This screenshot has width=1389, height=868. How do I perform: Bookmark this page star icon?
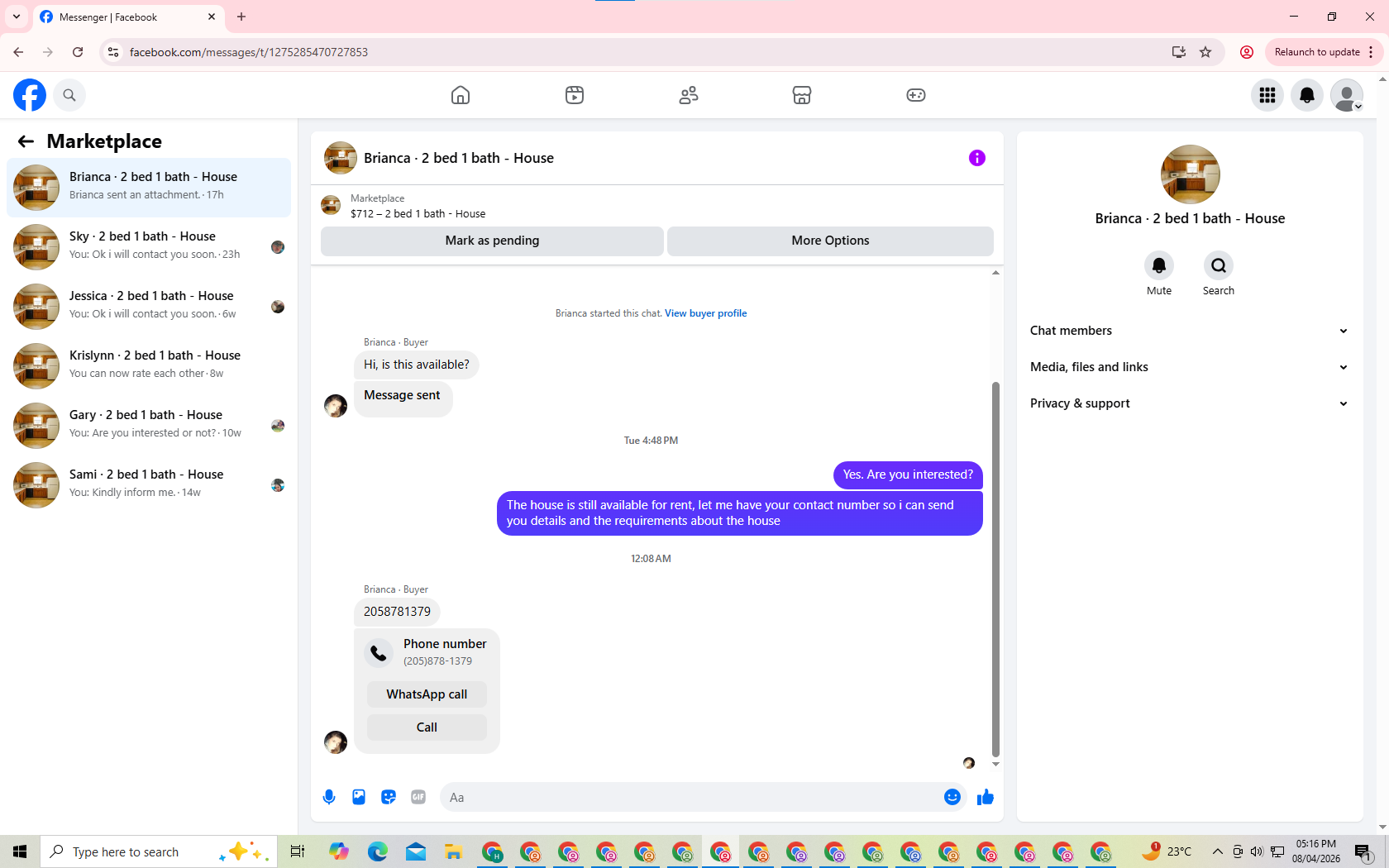(1205, 52)
